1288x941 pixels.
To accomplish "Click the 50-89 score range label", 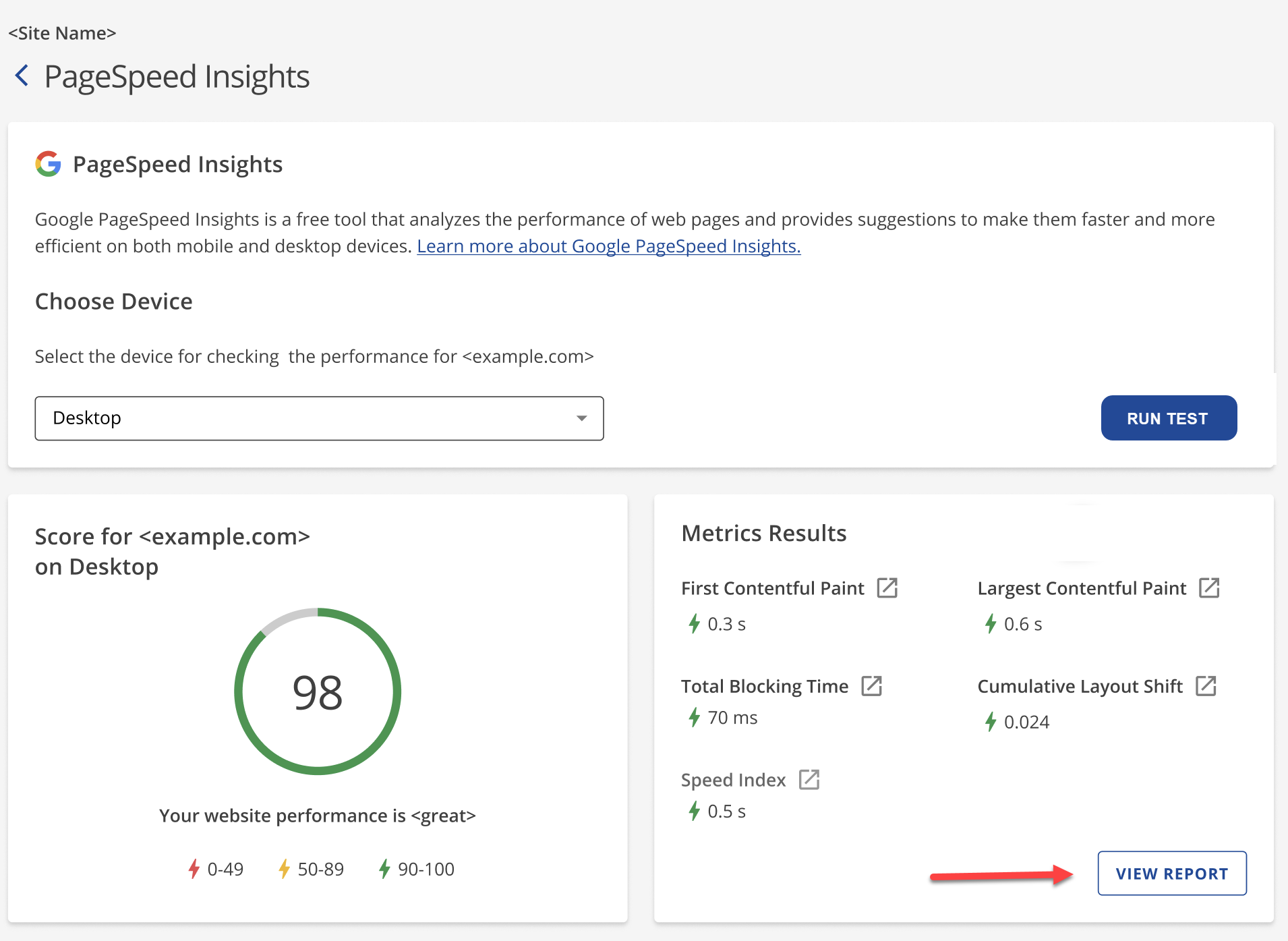I will [x=321, y=869].
